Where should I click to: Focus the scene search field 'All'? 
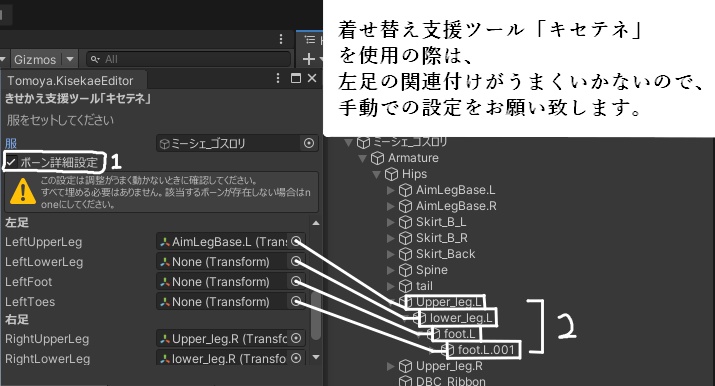tap(189, 59)
